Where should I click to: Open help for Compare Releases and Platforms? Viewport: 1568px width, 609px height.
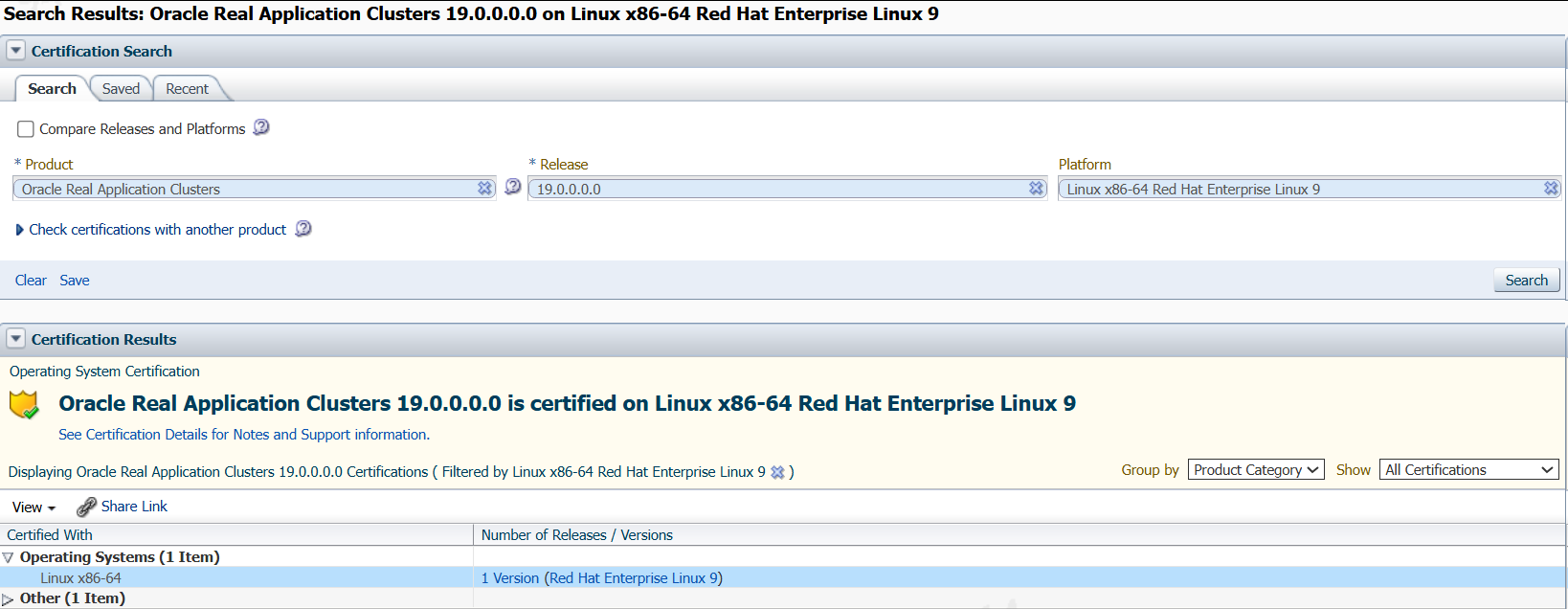pos(261,127)
